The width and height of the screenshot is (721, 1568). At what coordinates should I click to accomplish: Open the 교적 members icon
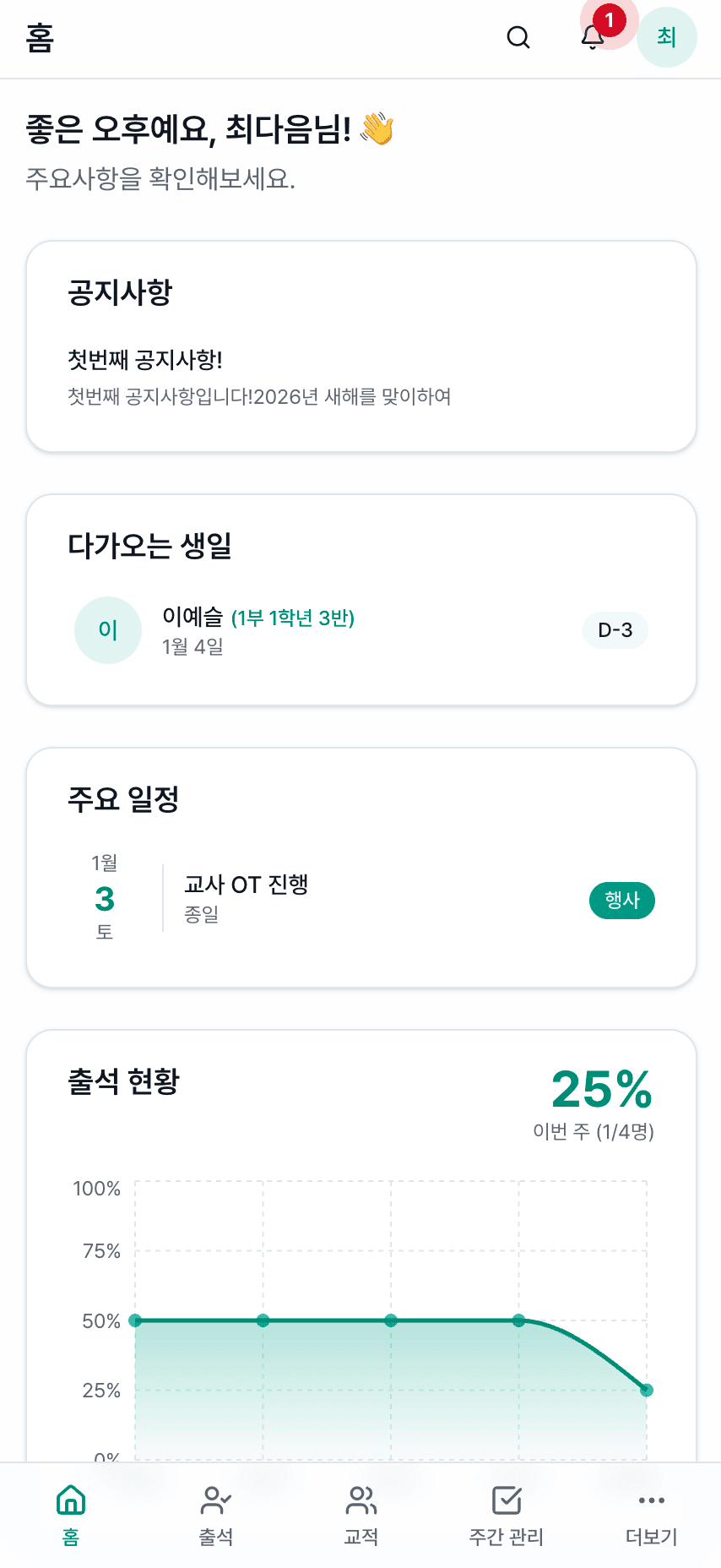coord(361,1500)
